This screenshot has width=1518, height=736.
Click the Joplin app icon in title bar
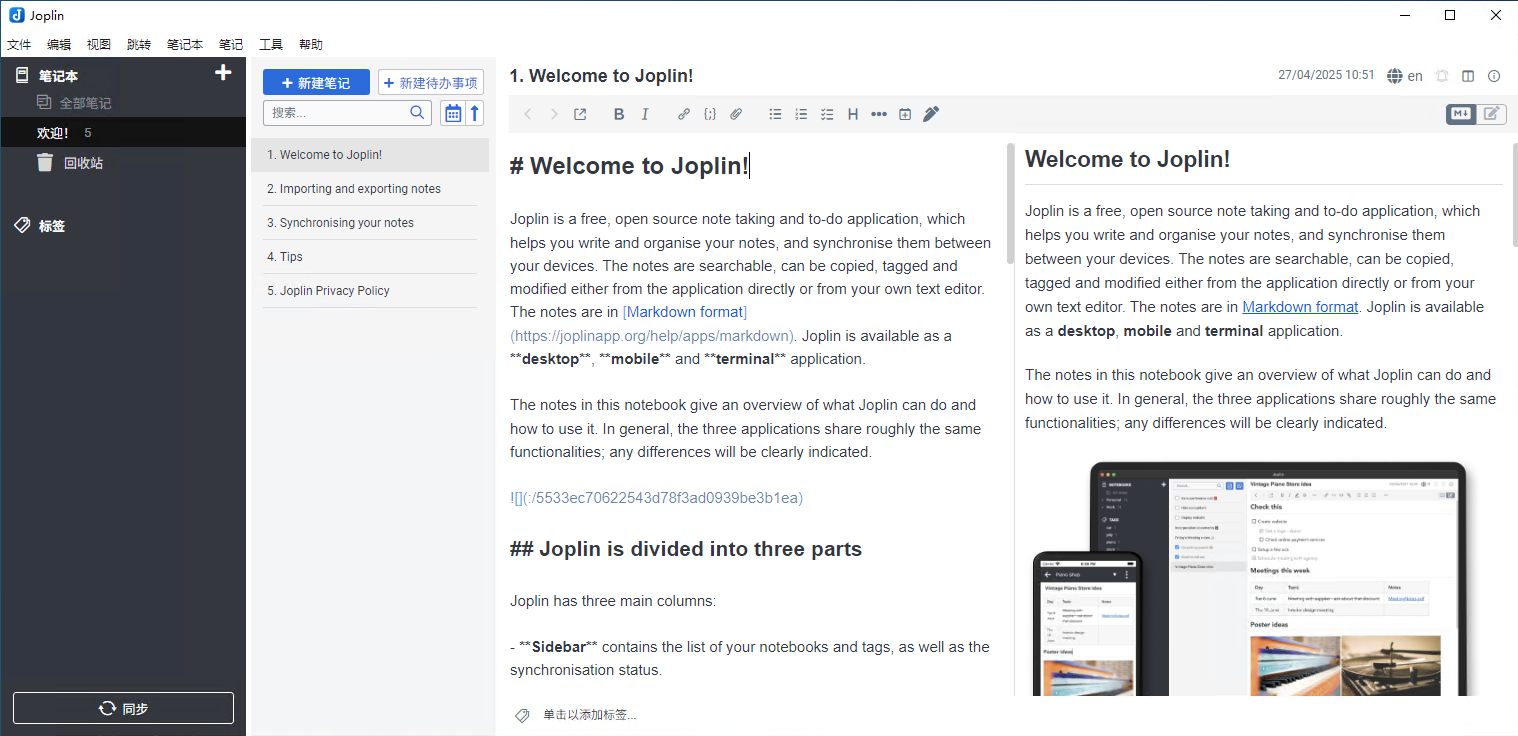pyautogui.click(x=16, y=15)
